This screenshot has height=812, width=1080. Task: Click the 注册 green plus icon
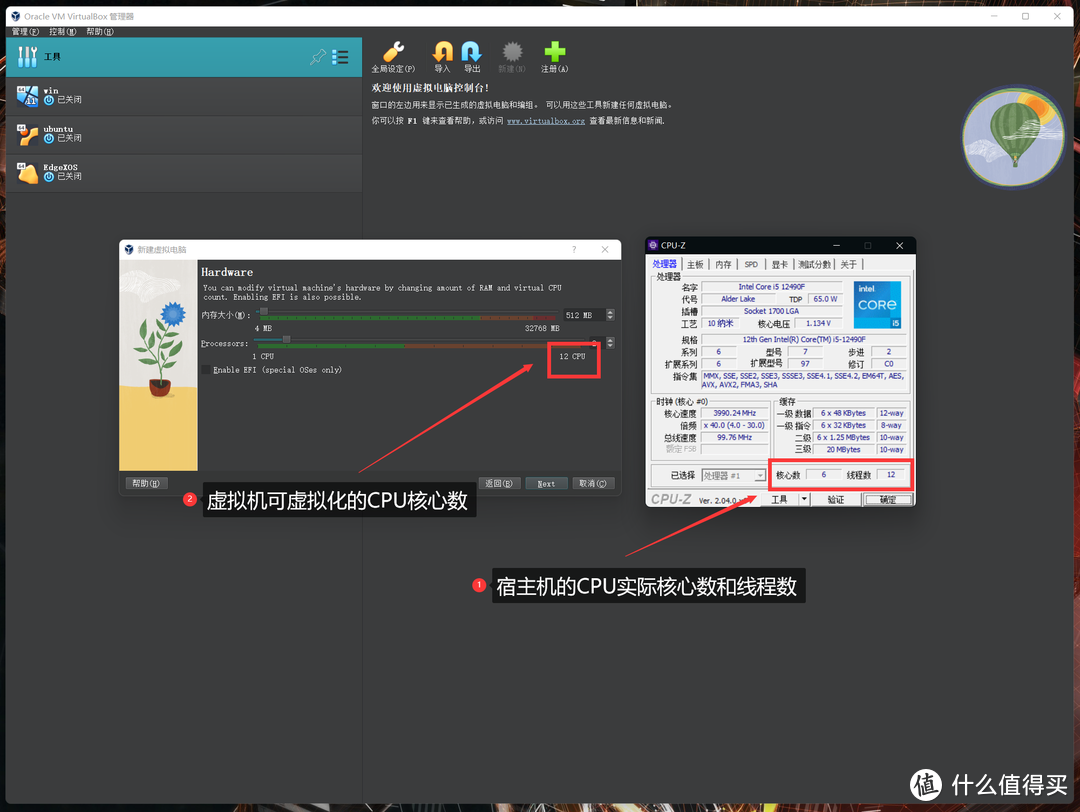pyautogui.click(x=554, y=52)
